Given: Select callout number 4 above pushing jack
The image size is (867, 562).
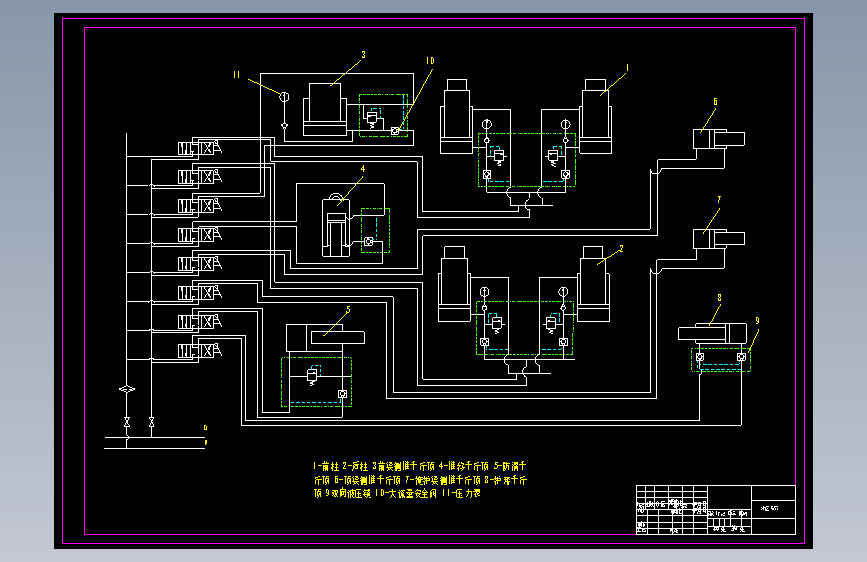Looking at the screenshot, I should [x=363, y=169].
